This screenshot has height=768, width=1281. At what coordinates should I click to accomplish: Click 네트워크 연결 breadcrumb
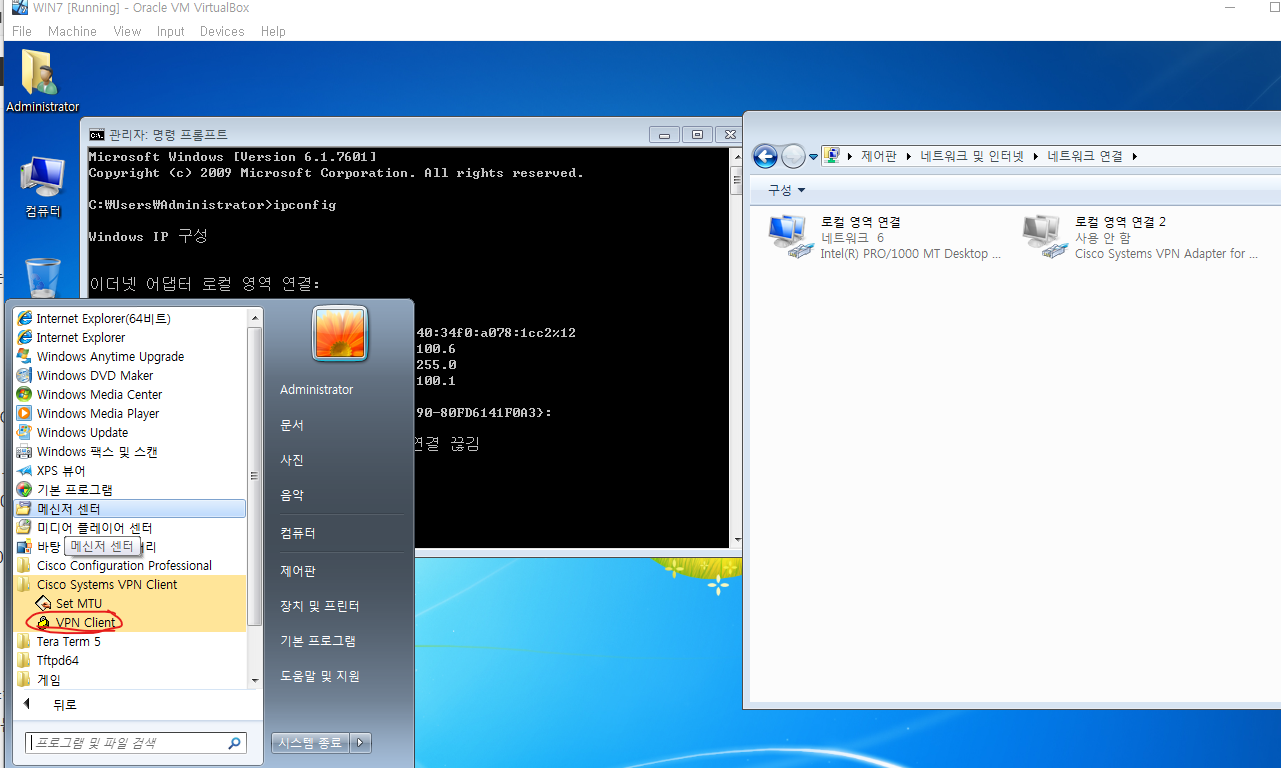(1084, 156)
